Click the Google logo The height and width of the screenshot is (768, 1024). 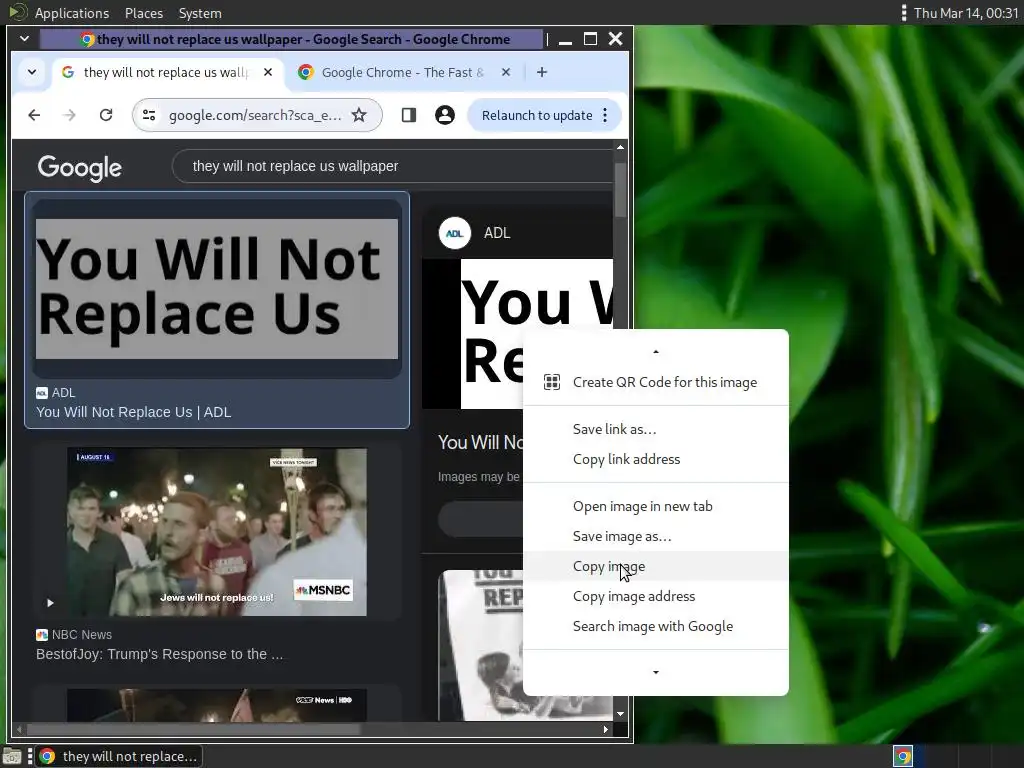80,168
